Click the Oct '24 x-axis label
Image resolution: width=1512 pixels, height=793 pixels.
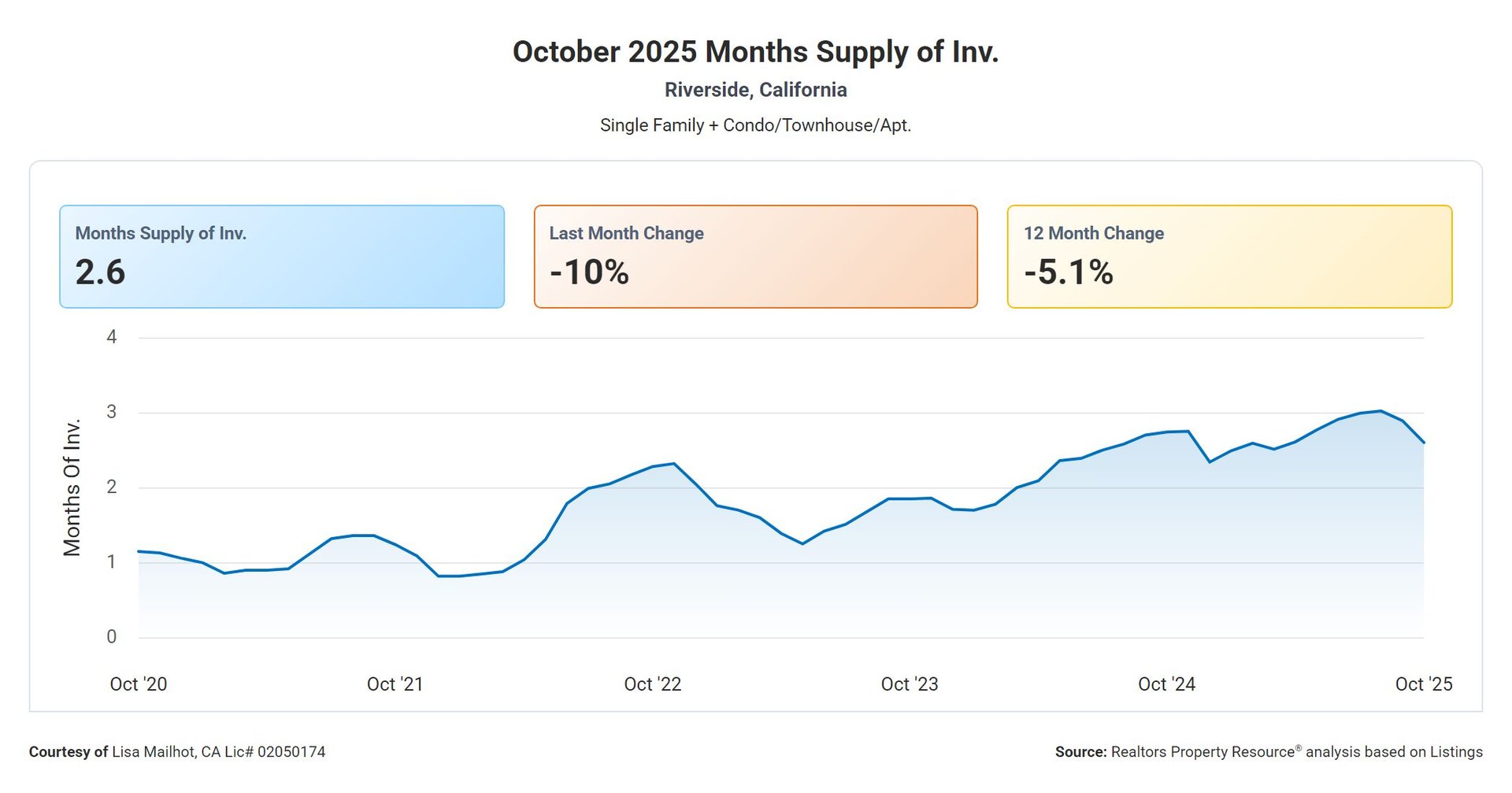point(1166,684)
